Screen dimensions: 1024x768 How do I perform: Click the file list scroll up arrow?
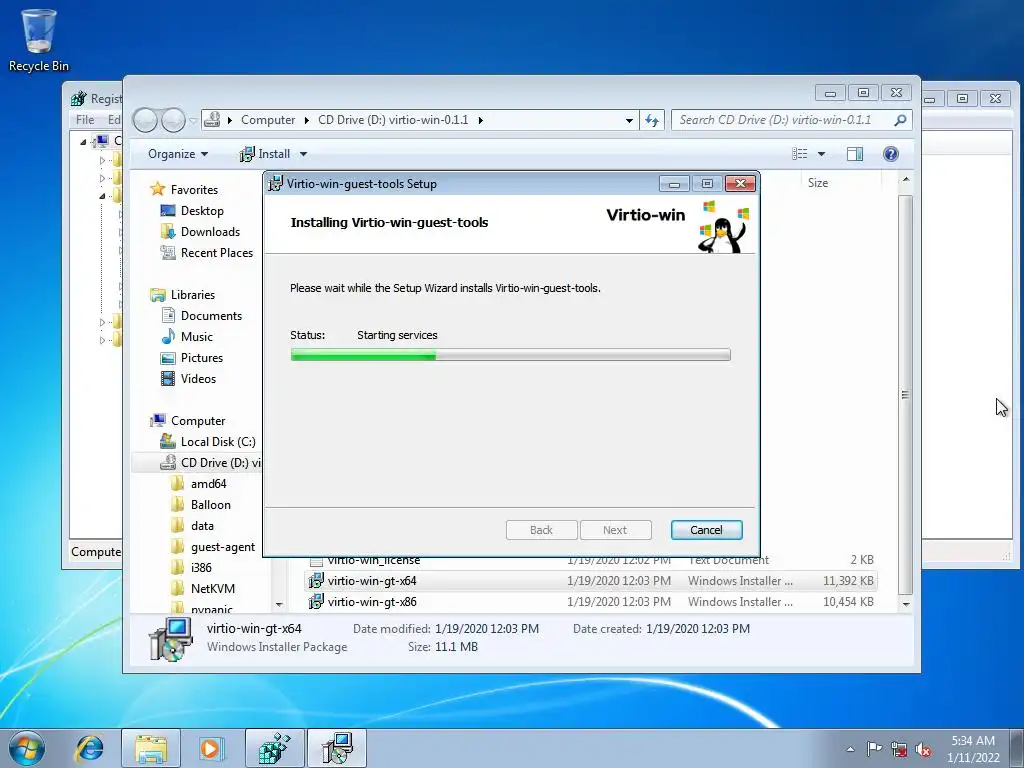click(x=905, y=179)
